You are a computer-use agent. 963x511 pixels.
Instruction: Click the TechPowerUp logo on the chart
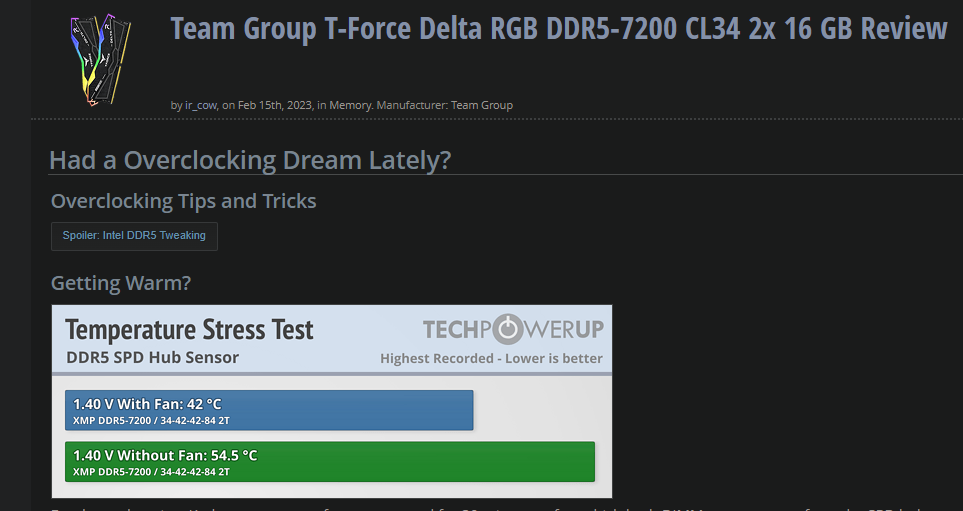tap(513, 329)
